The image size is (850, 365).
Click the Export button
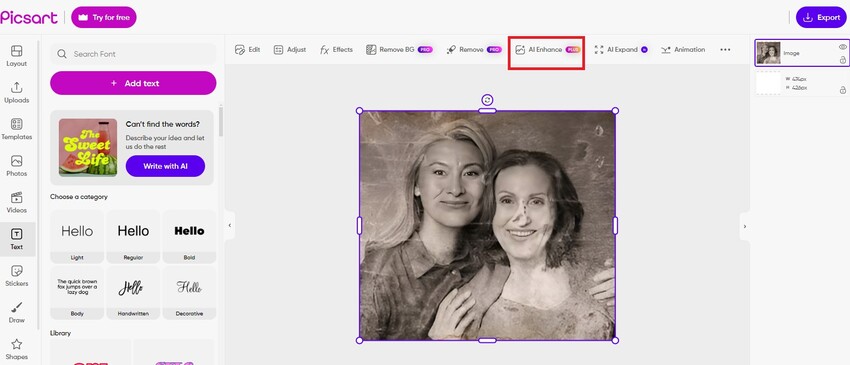821,17
